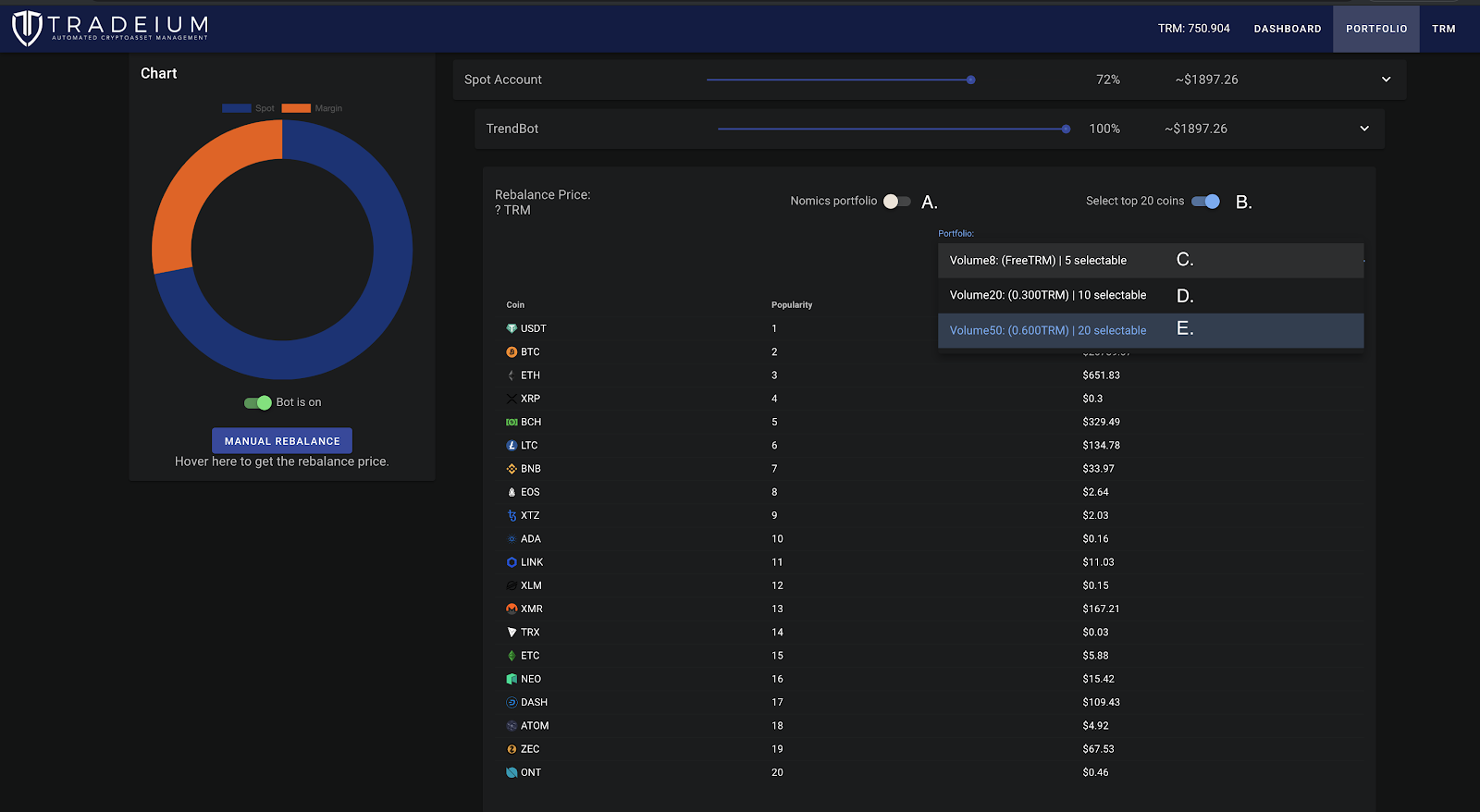Click the BNB coin icon
The height and width of the screenshot is (812, 1480).
(512, 469)
